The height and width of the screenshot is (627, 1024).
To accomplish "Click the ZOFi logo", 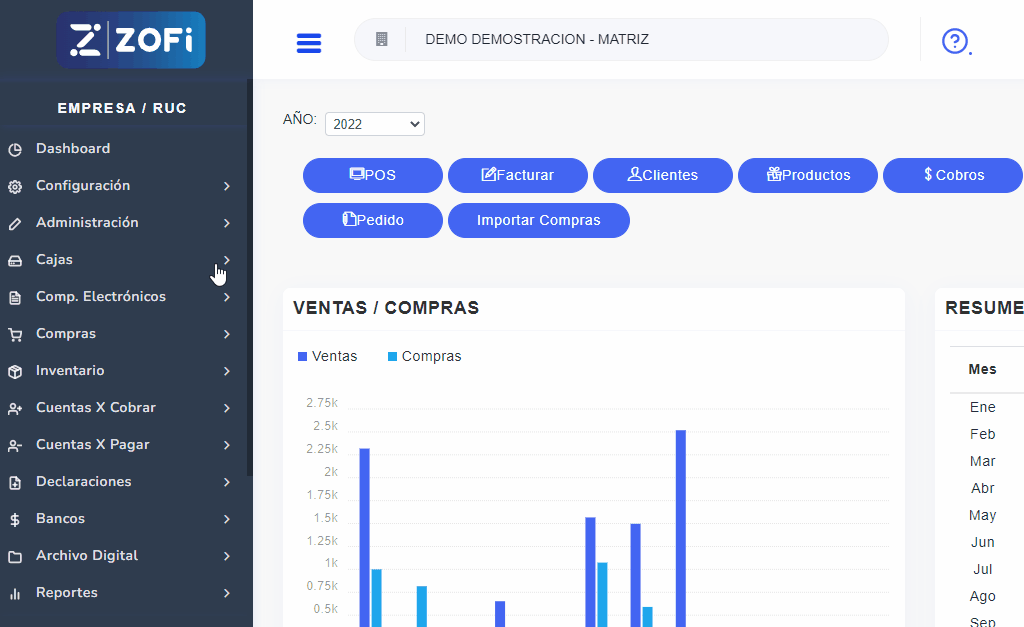I will tap(131, 40).
